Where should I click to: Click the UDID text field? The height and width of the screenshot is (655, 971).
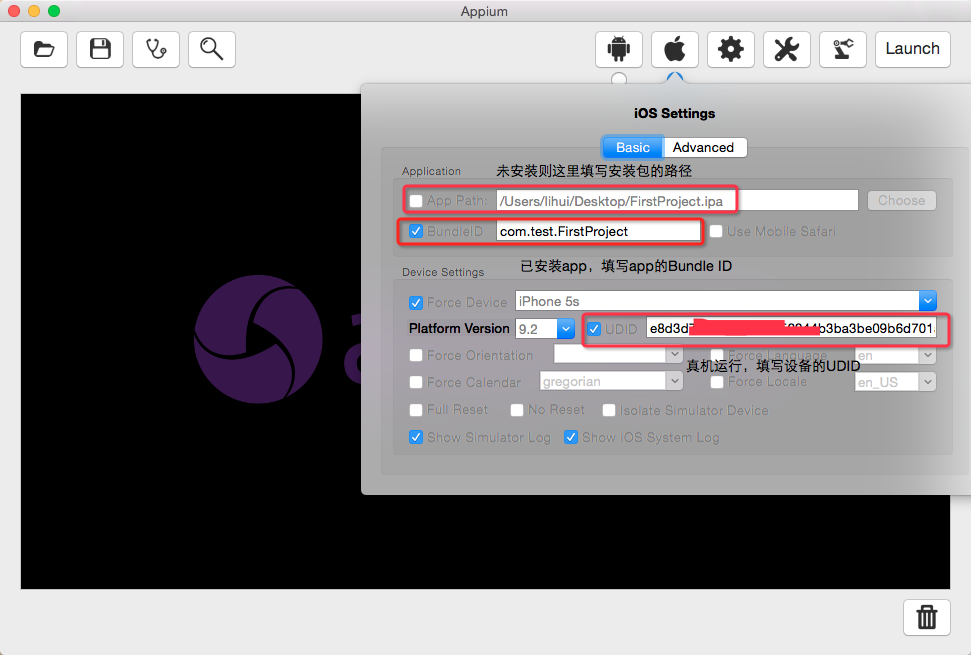(x=791, y=328)
